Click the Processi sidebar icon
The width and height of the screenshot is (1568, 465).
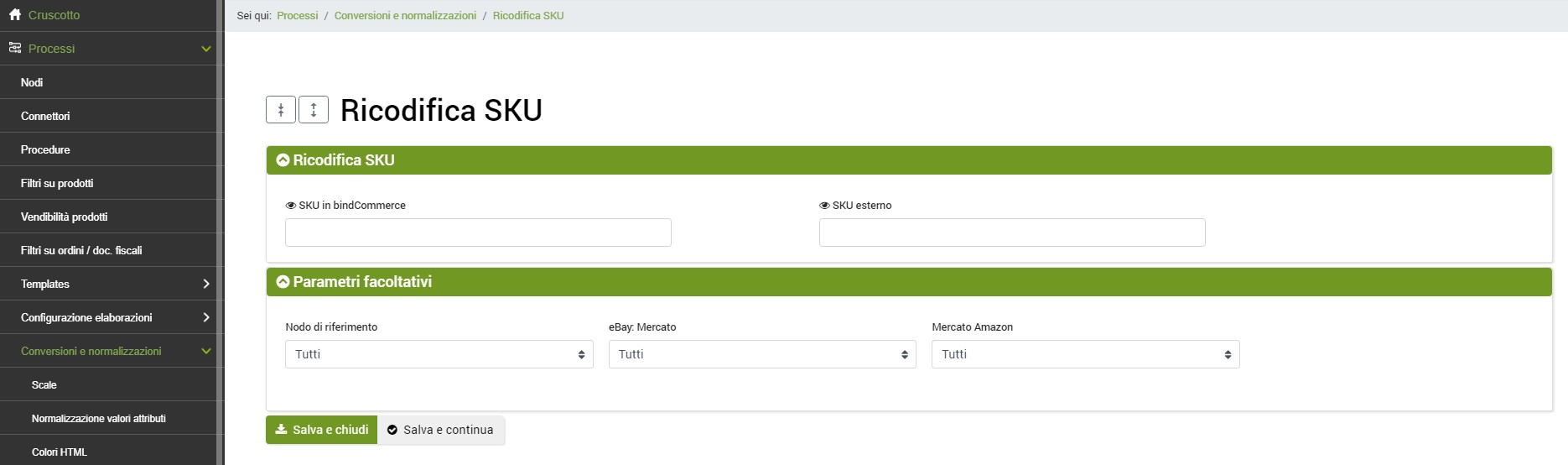coord(15,49)
